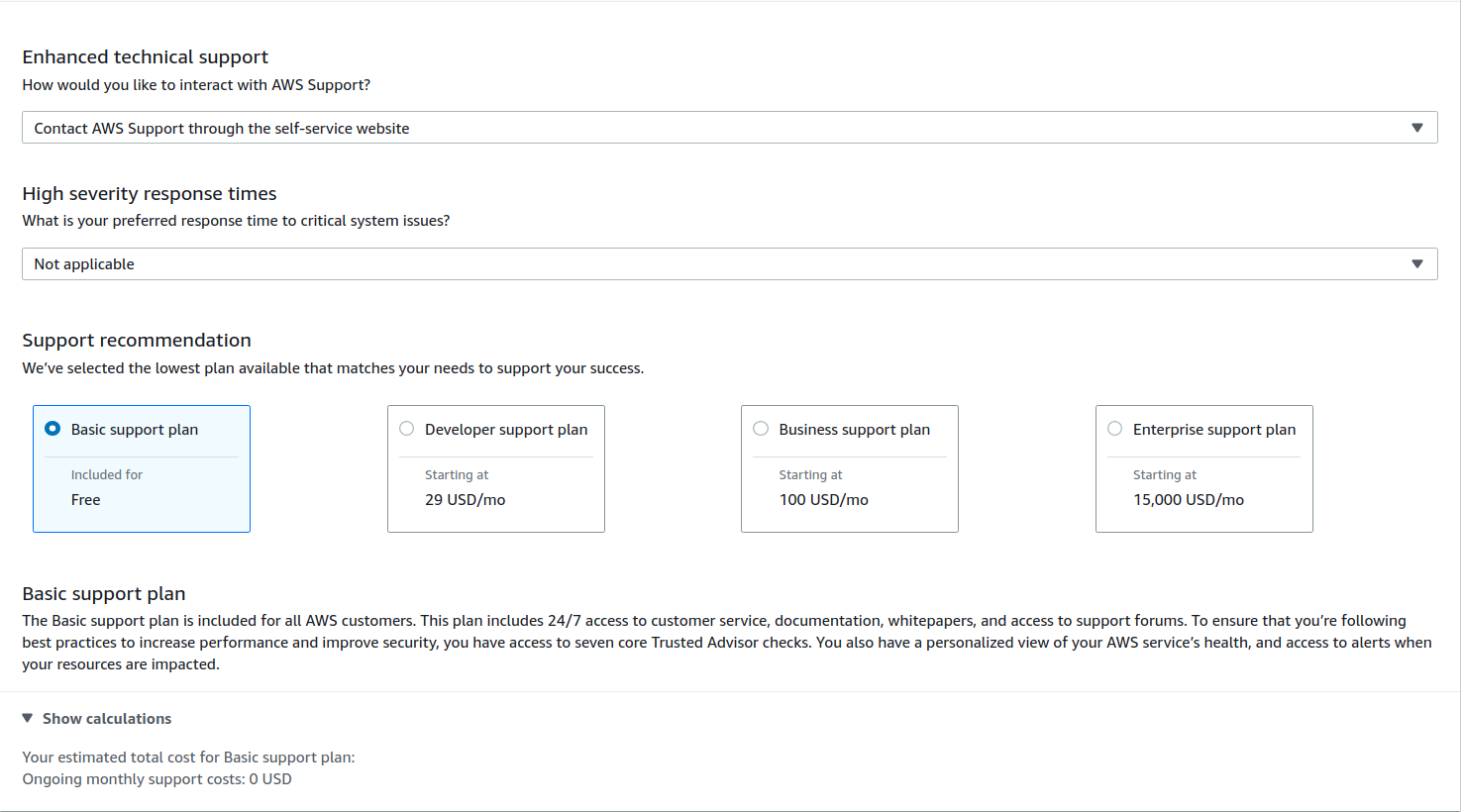1461x812 pixels.
Task: Select the Basic support plan radio button
Action: click(51, 428)
